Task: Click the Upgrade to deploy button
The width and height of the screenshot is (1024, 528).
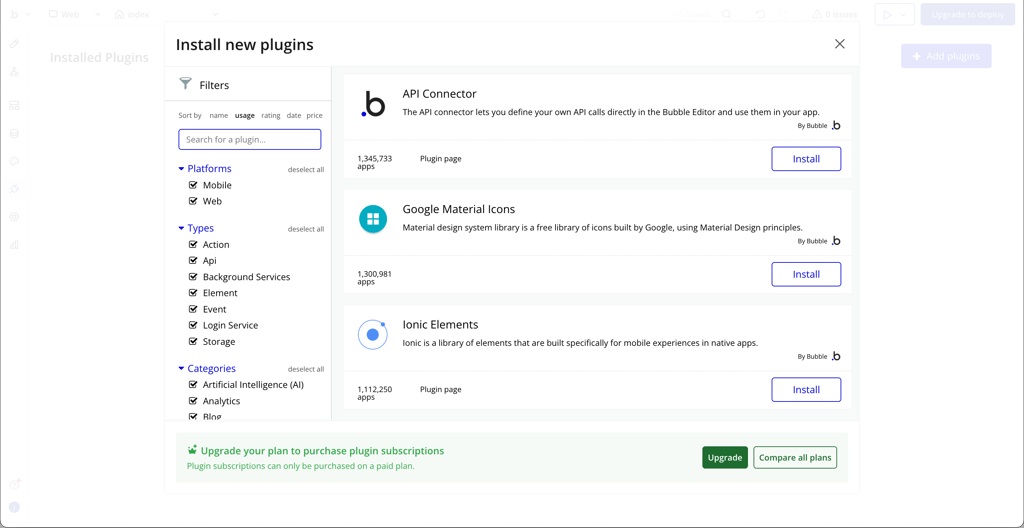Action: click(968, 14)
